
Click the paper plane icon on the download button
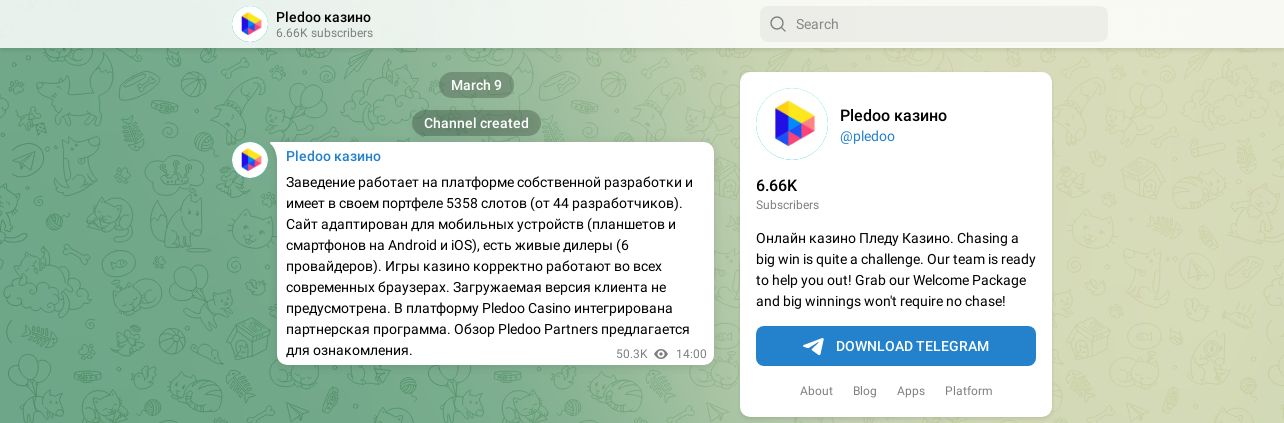pos(814,346)
